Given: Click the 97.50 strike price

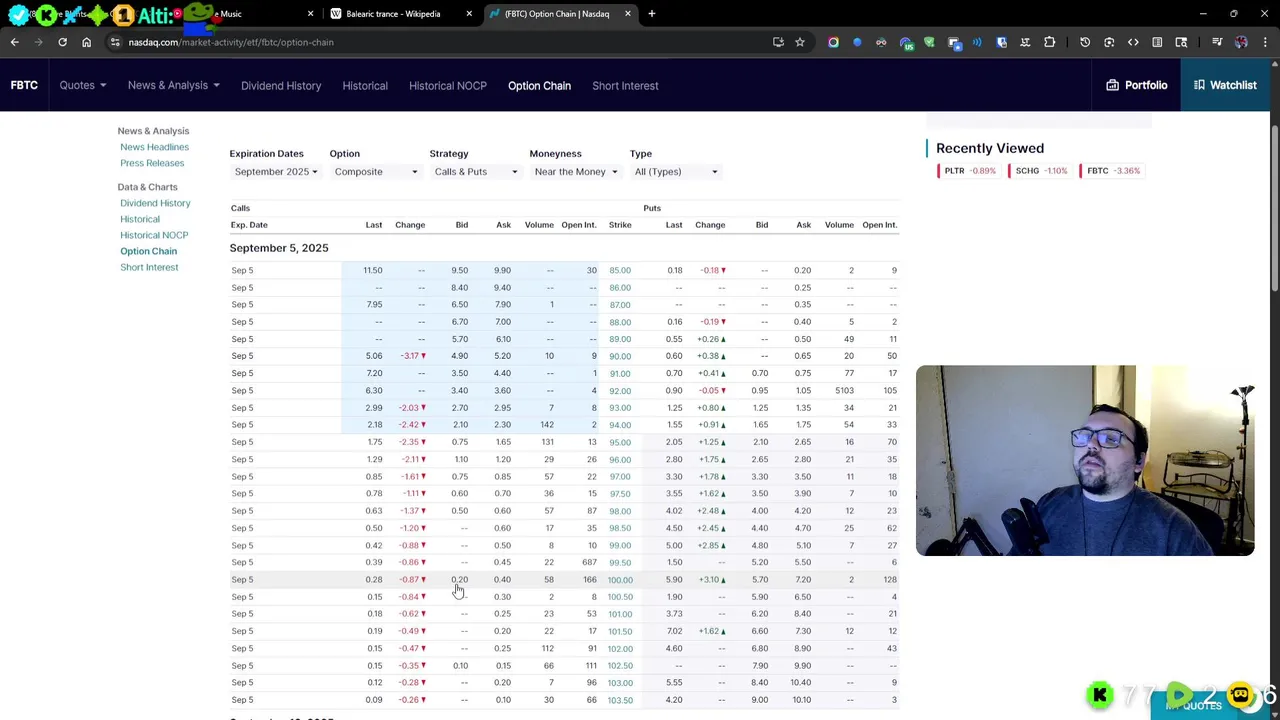Looking at the screenshot, I should (620, 493).
